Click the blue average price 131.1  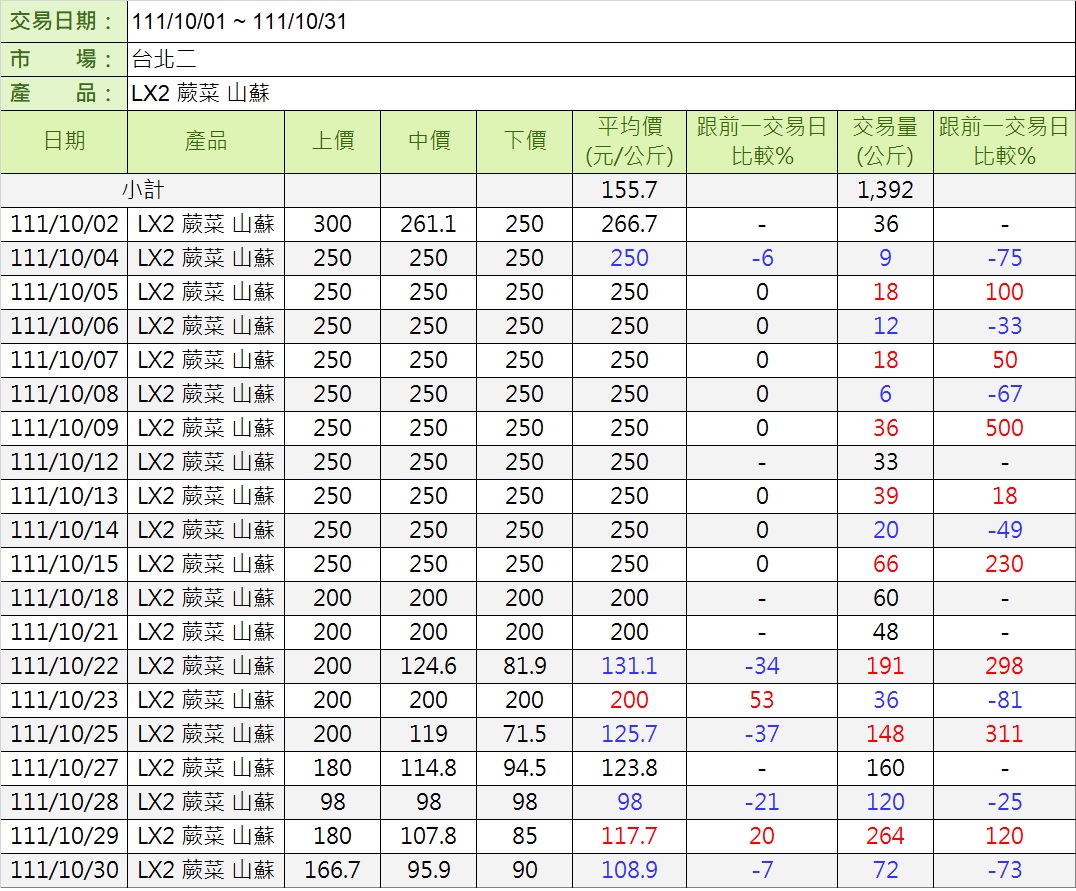coord(629,666)
